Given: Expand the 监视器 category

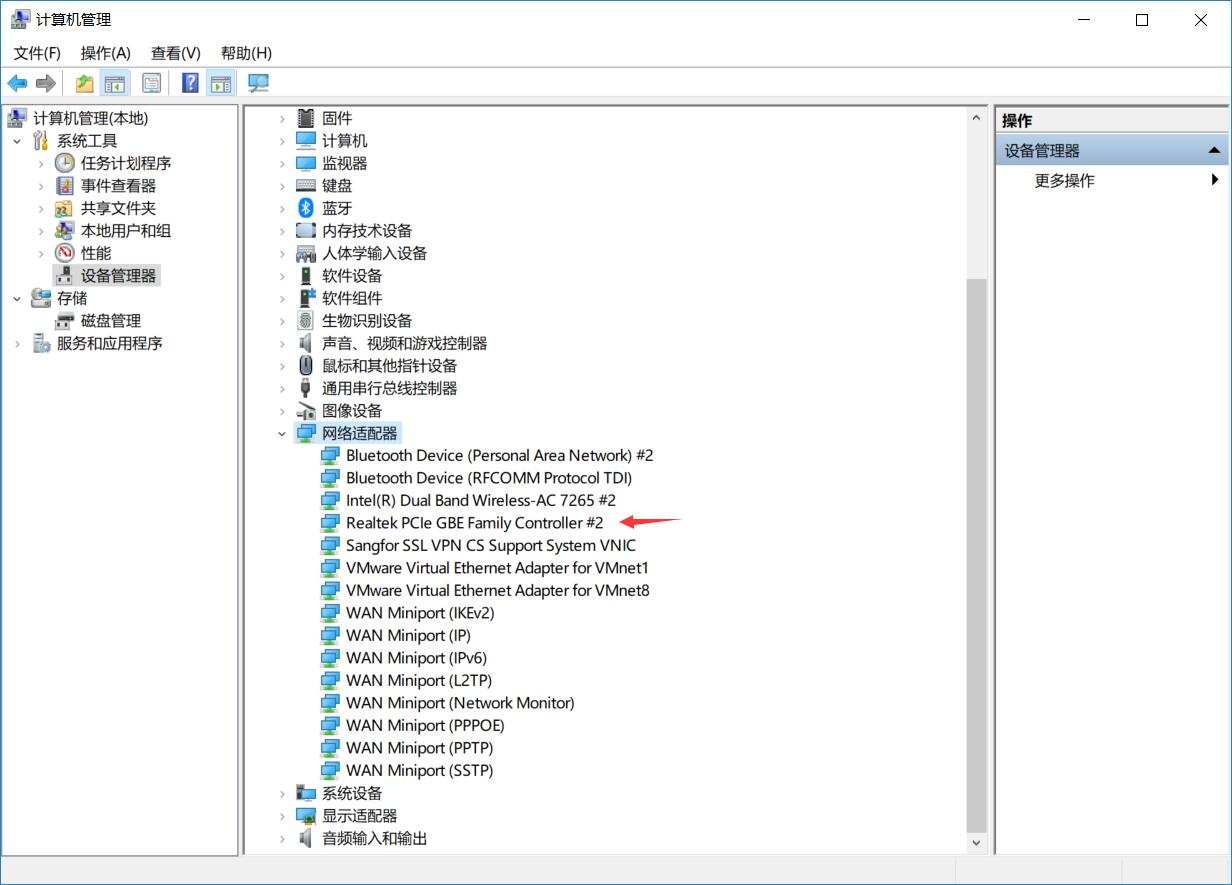Looking at the screenshot, I should [283, 163].
